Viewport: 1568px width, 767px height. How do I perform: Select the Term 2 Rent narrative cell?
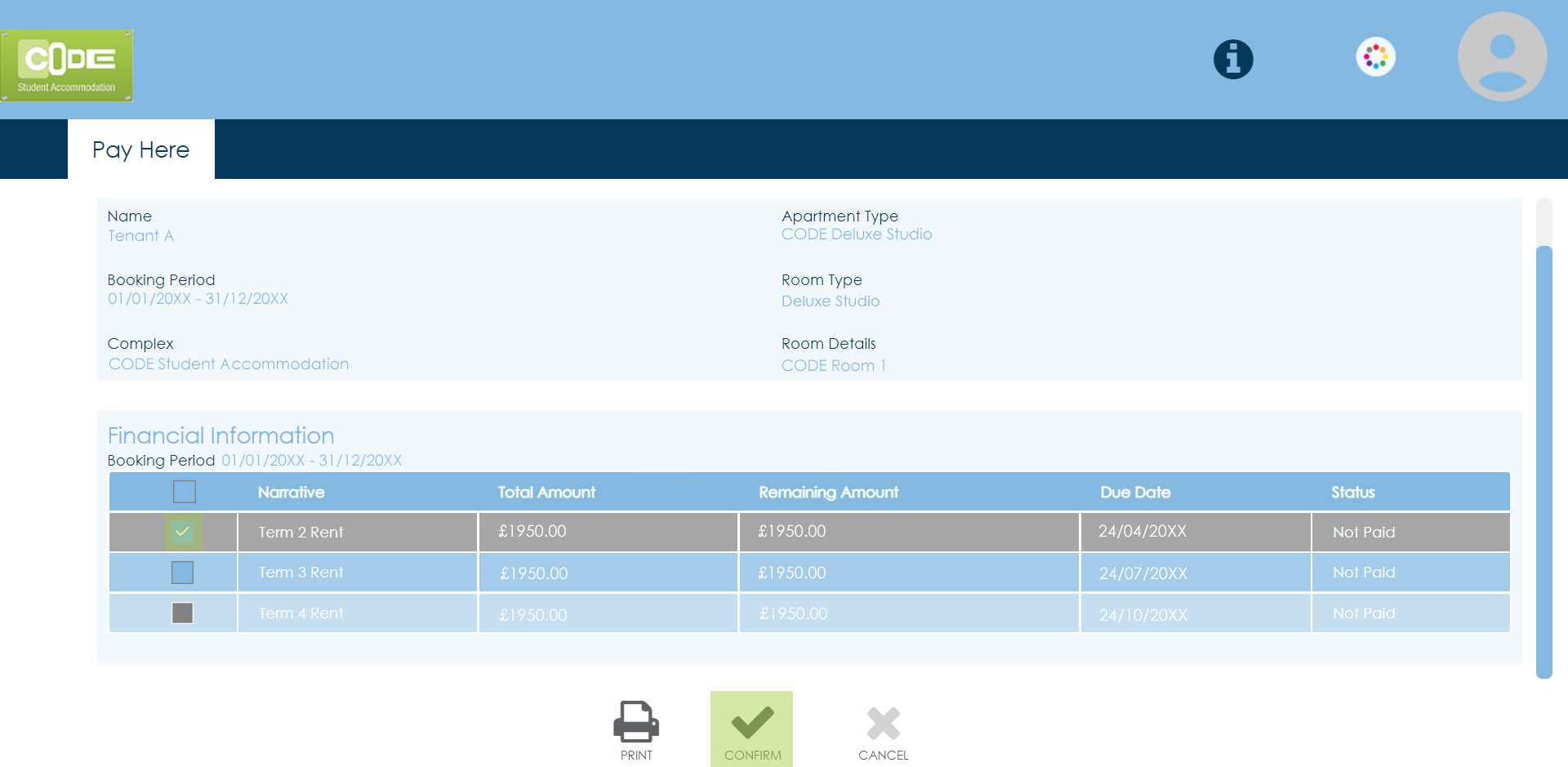coord(358,532)
